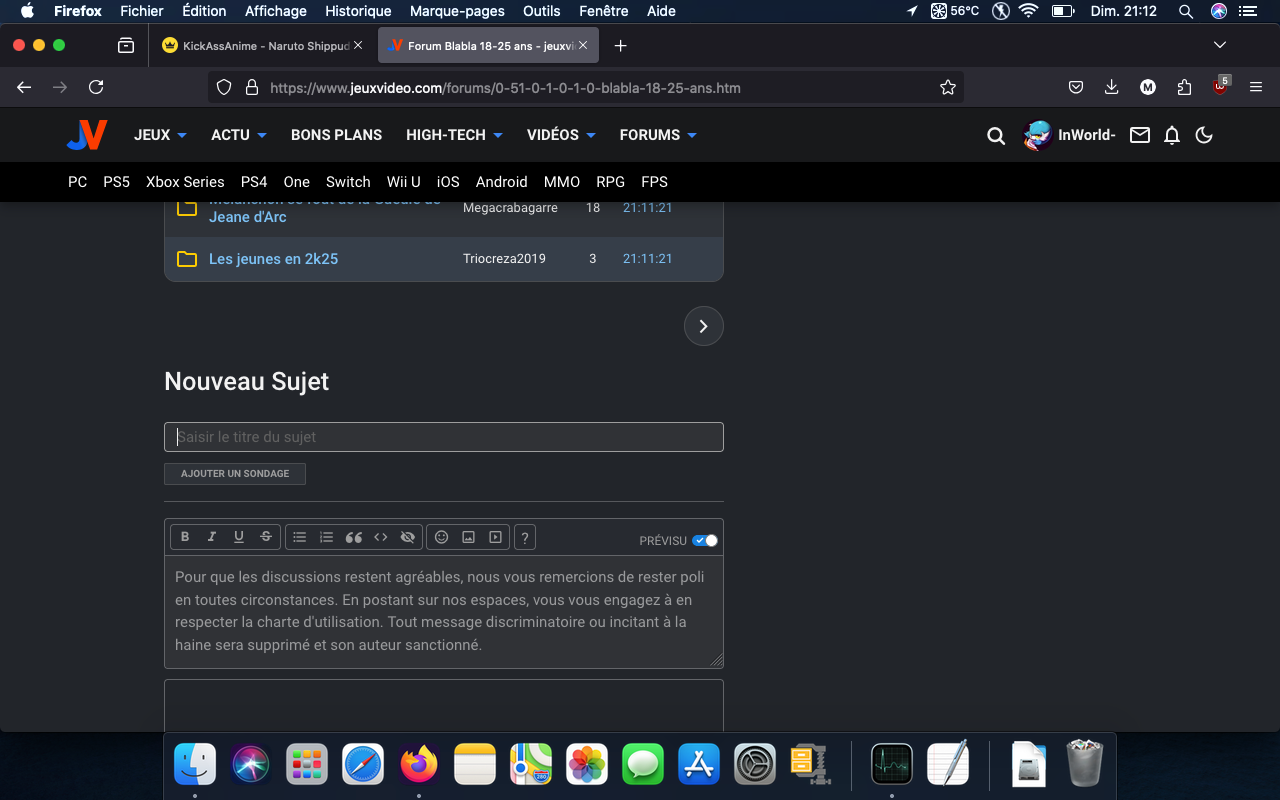Expand the FORUMS dropdown menu
The width and height of the screenshot is (1280, 800).
coord(657,135)
